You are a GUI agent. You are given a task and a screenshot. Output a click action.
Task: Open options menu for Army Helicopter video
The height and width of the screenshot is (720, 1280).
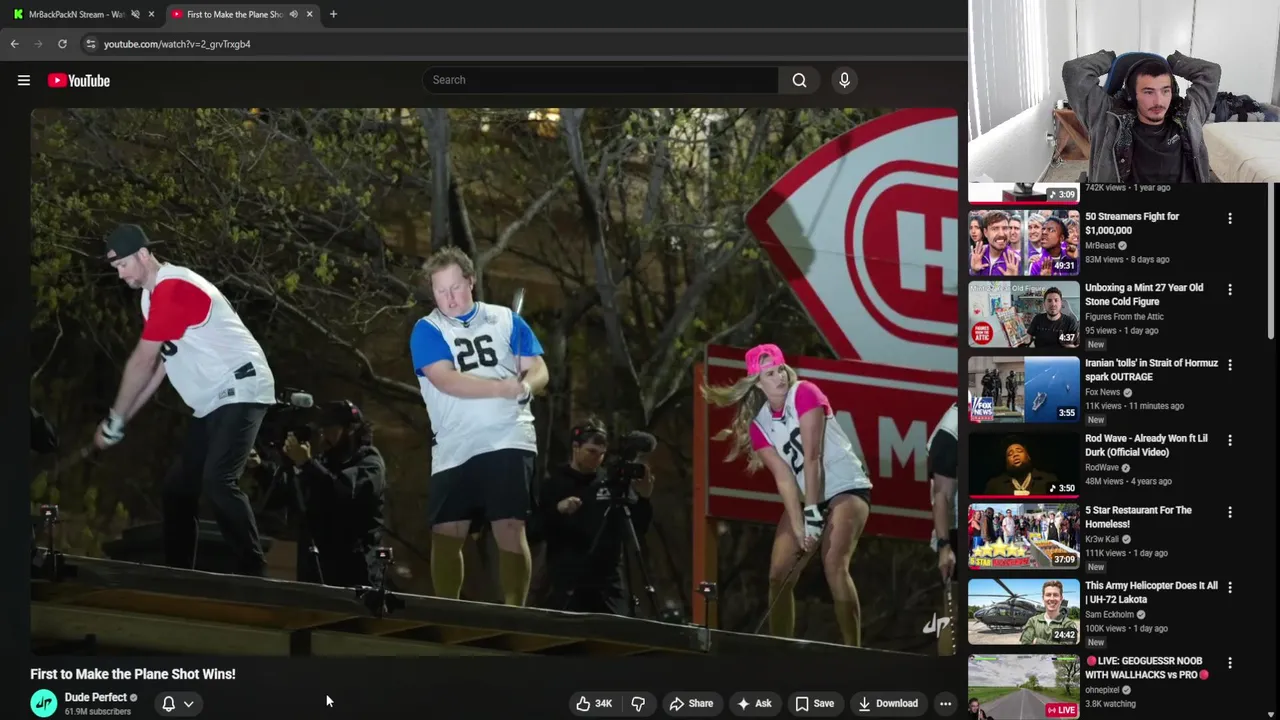click(x=1230, y=588)
